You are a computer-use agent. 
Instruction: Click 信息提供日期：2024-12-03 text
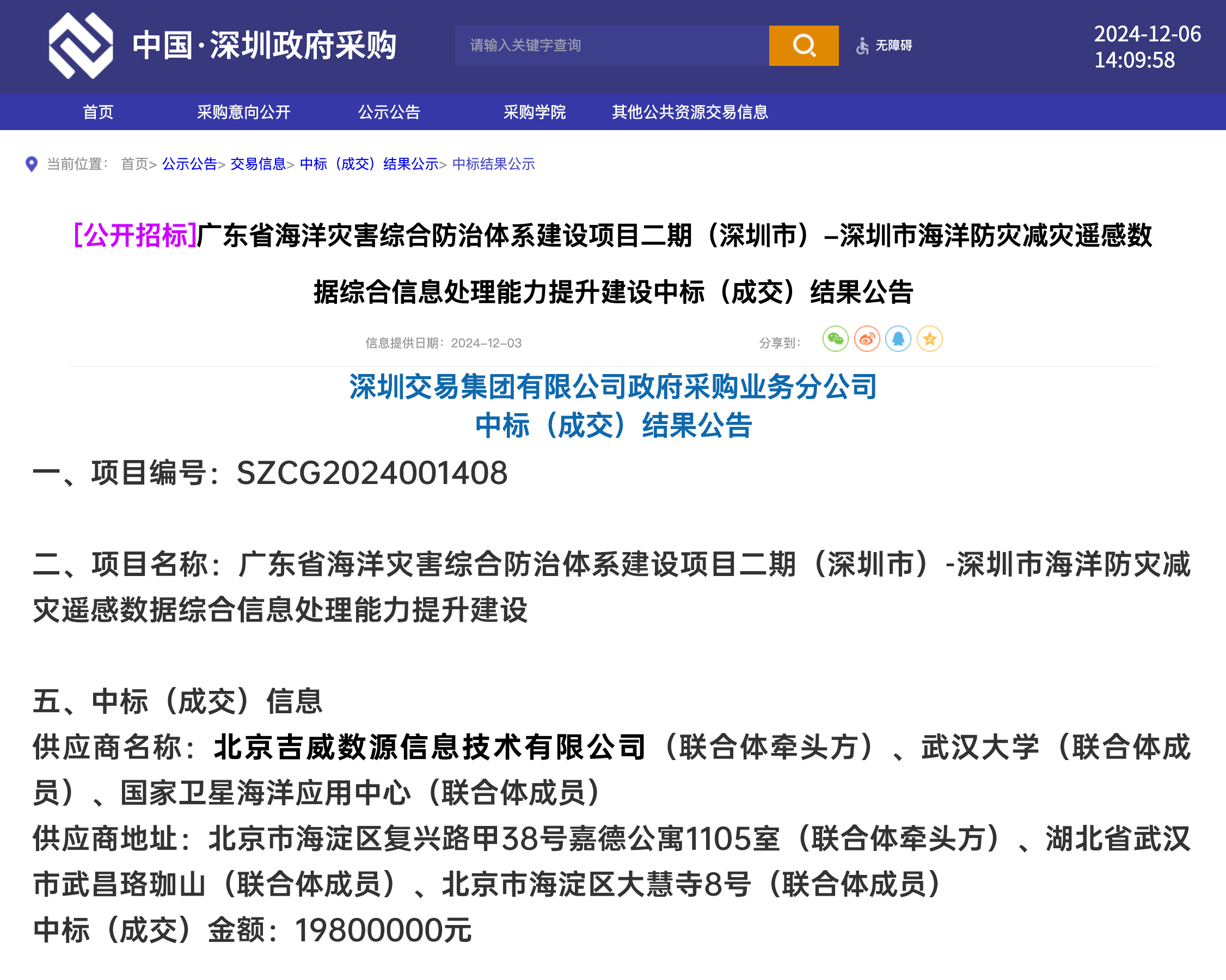click(x=443, y=343)
